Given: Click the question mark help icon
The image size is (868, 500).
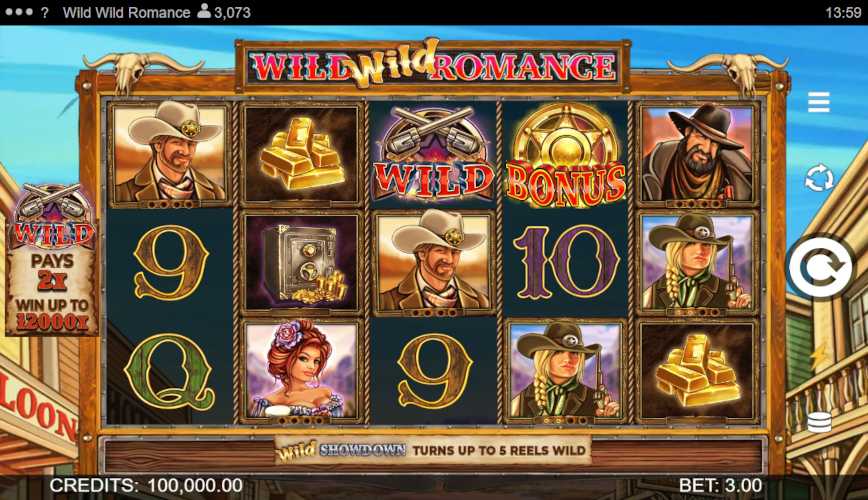Looking at the screenshot, I should tap(45, 12).
